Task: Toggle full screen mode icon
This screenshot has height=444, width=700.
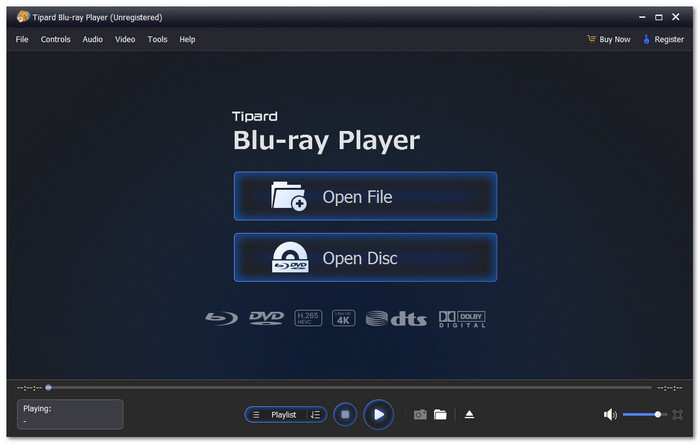Action: point(677,415)
